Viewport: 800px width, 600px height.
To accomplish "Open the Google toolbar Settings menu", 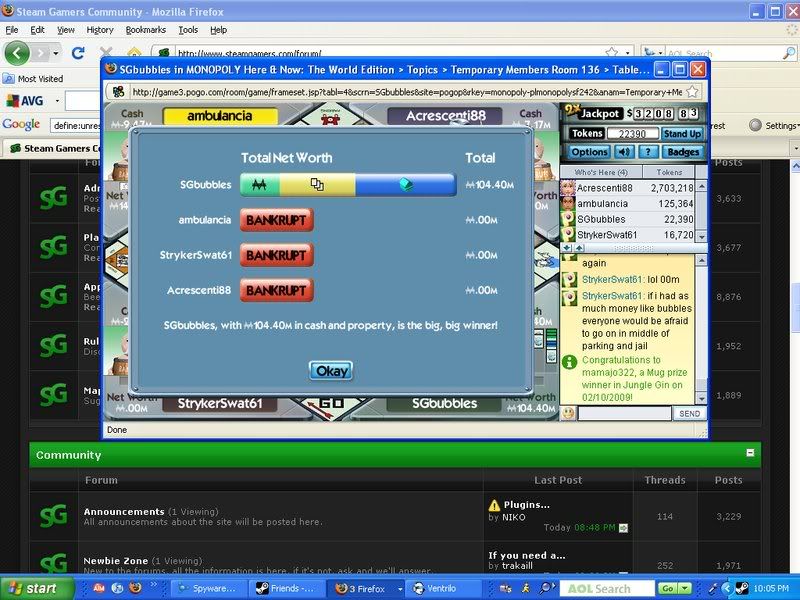I will point(774,126).
